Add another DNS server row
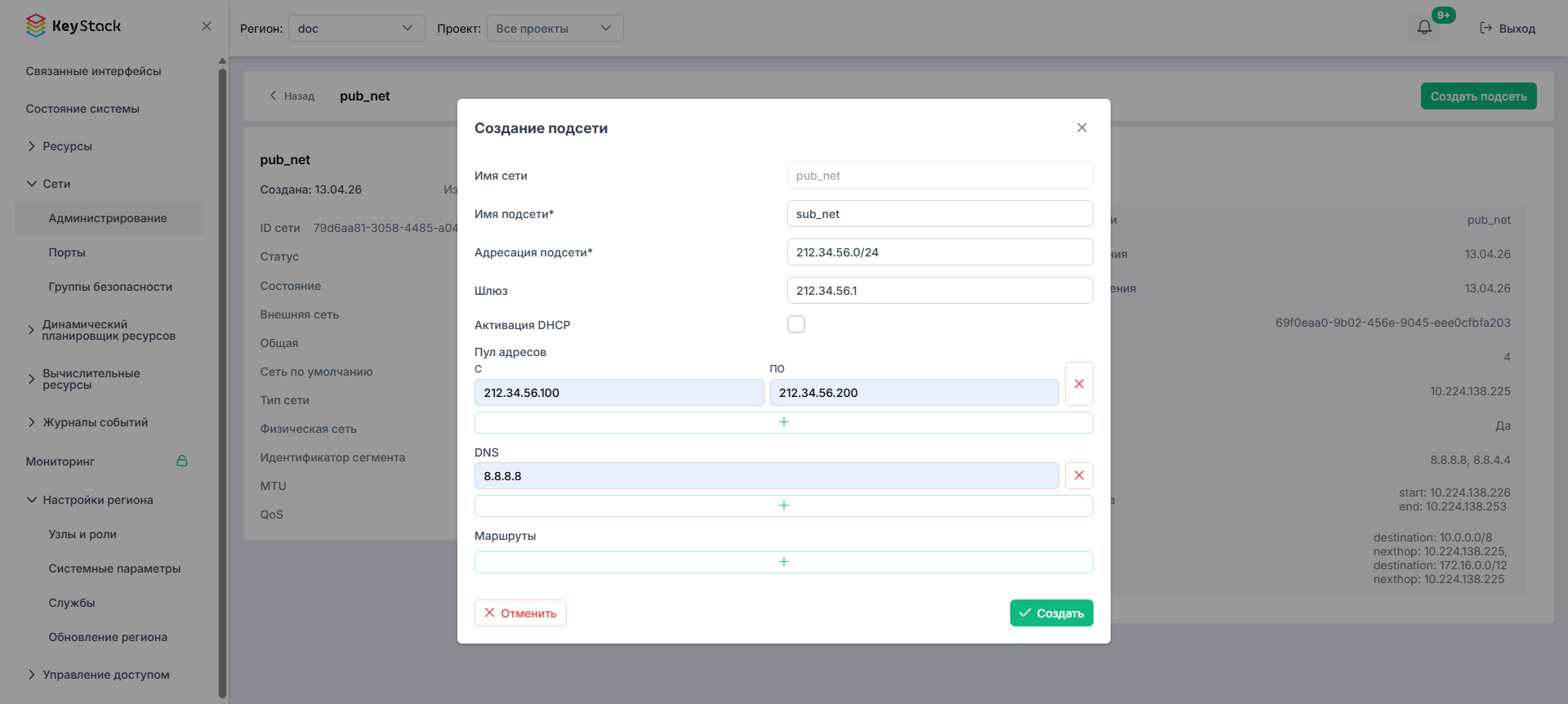Screen dimensions: 1568x704 click(x=784, y=506)
